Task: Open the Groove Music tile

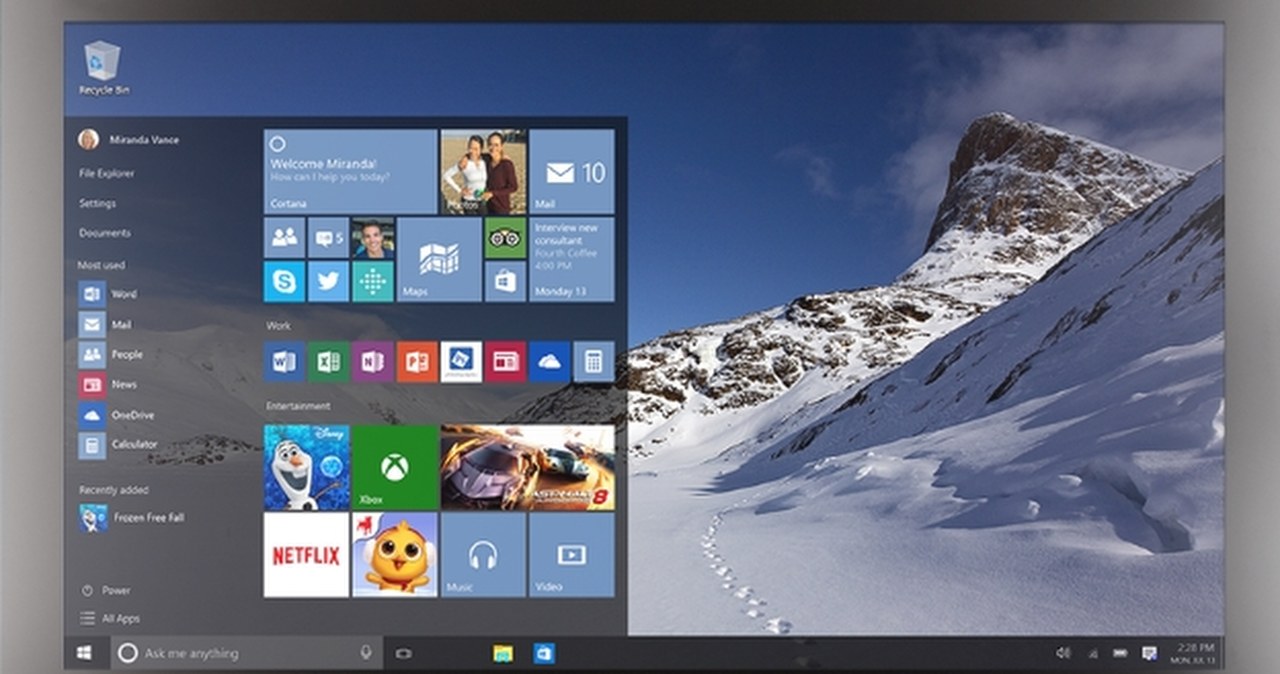Action: click(483, 557)
